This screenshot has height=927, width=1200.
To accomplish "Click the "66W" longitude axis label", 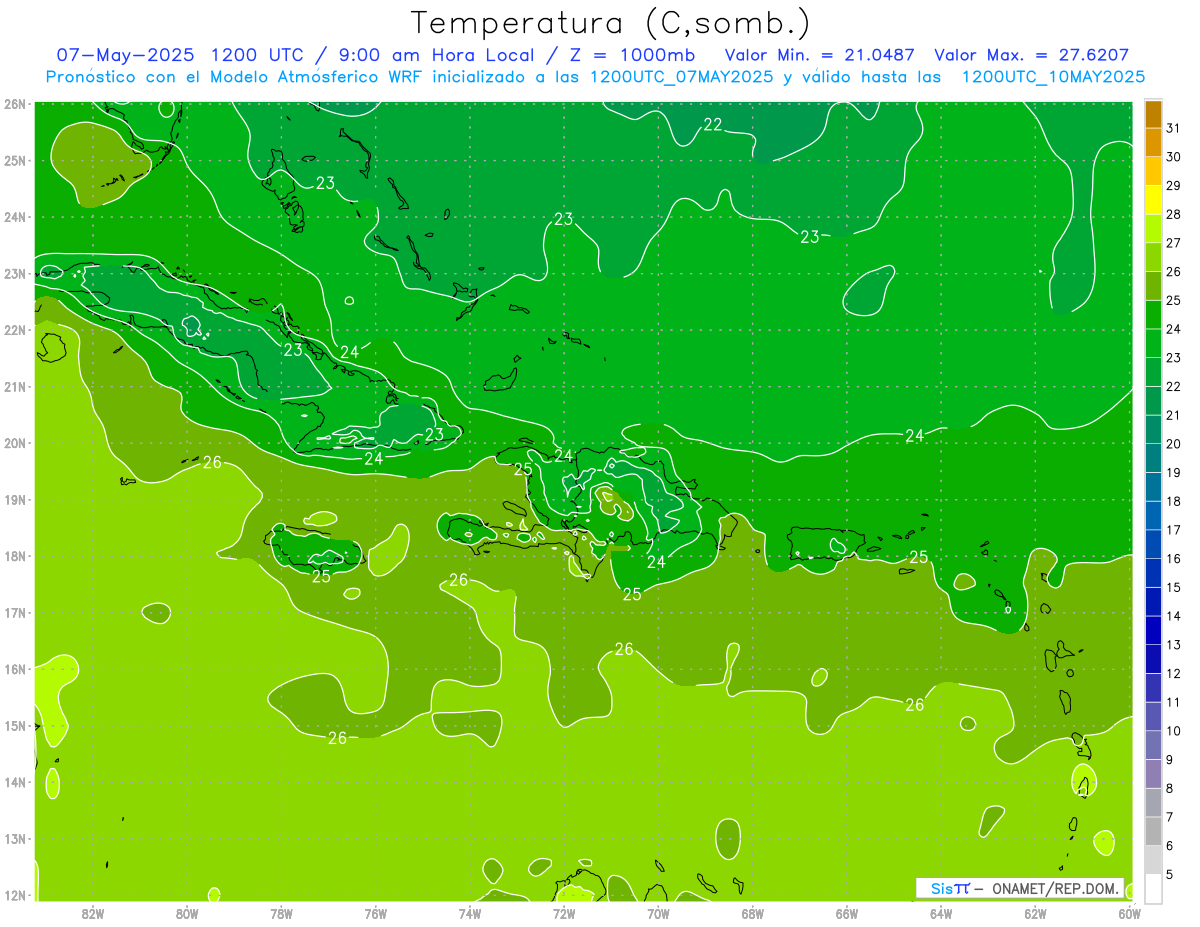I will click(847, 913).
